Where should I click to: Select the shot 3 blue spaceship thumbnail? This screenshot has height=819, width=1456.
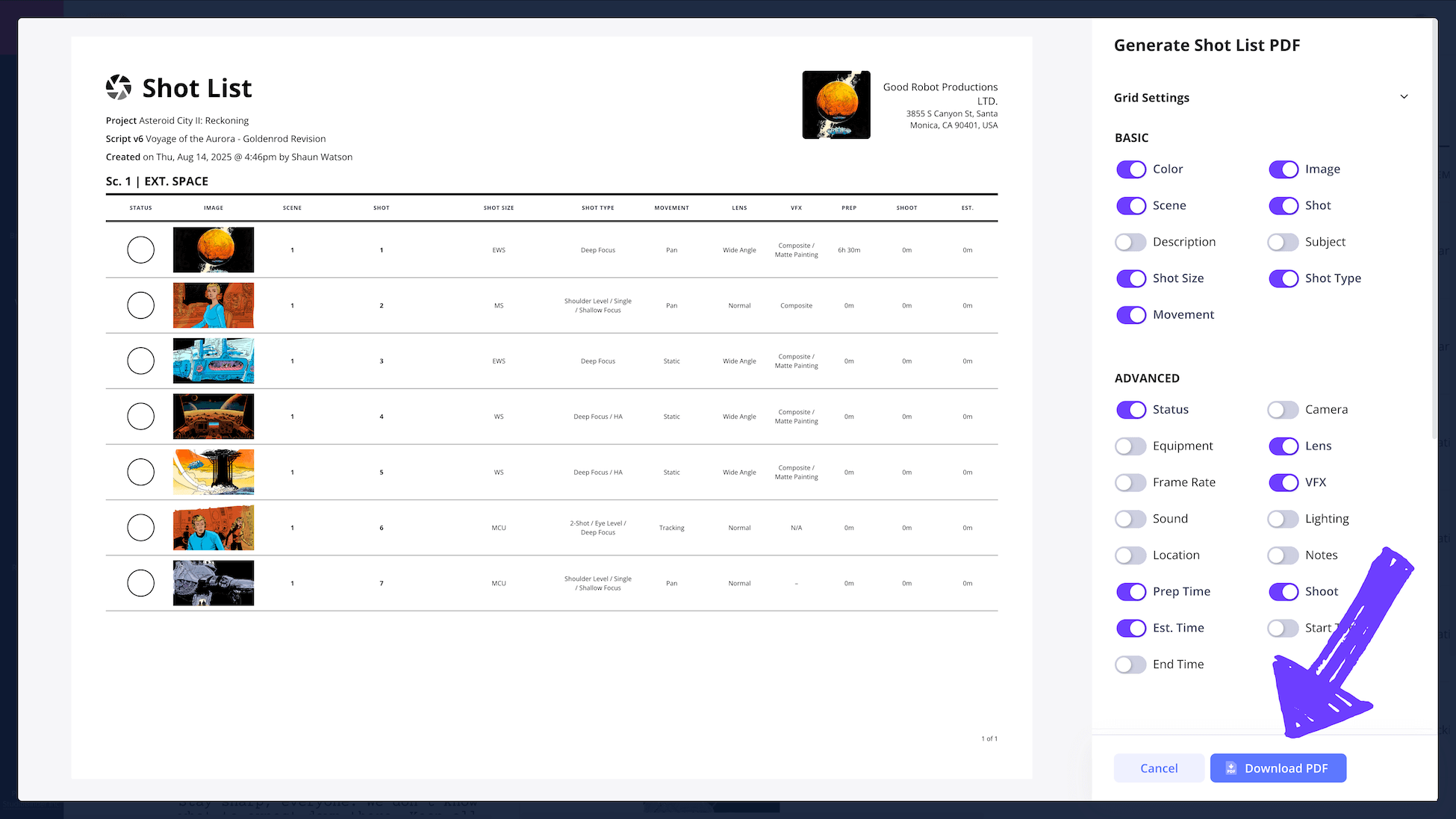pyautogui.click(x=214, y=361)
